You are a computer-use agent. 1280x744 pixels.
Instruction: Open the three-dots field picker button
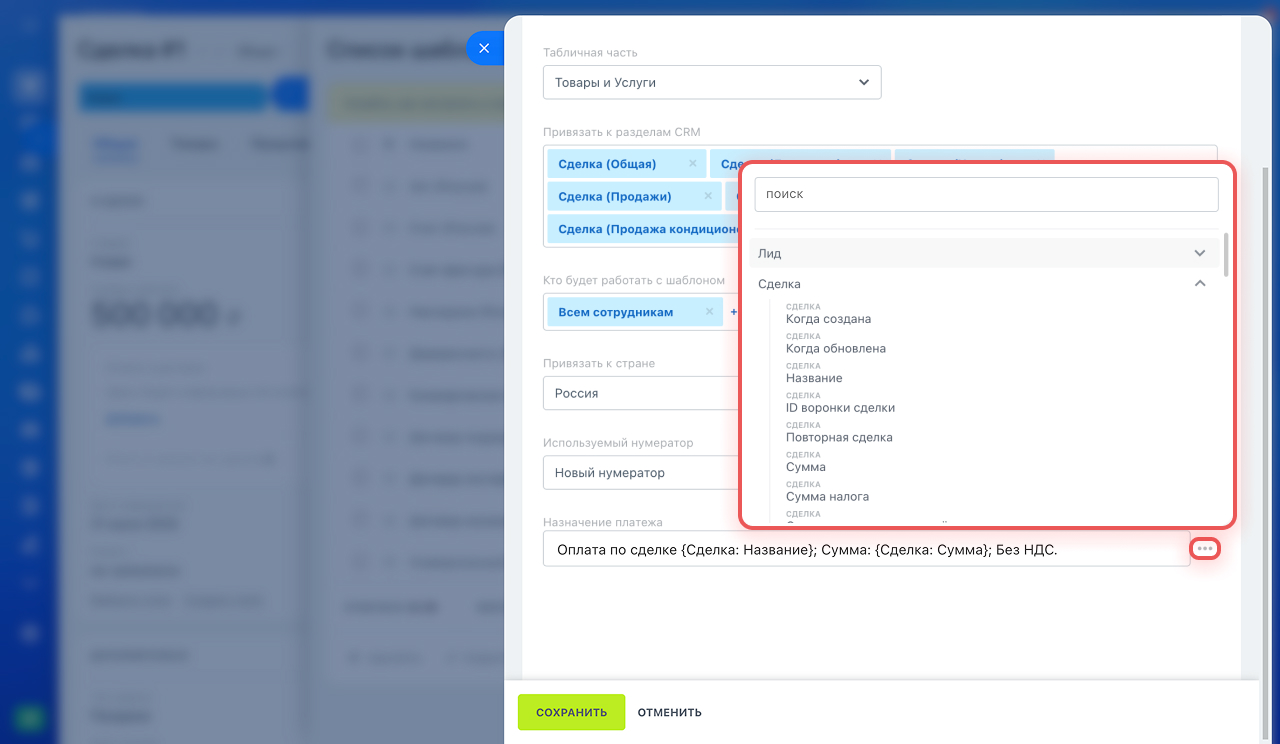[x=1205, y=548]
